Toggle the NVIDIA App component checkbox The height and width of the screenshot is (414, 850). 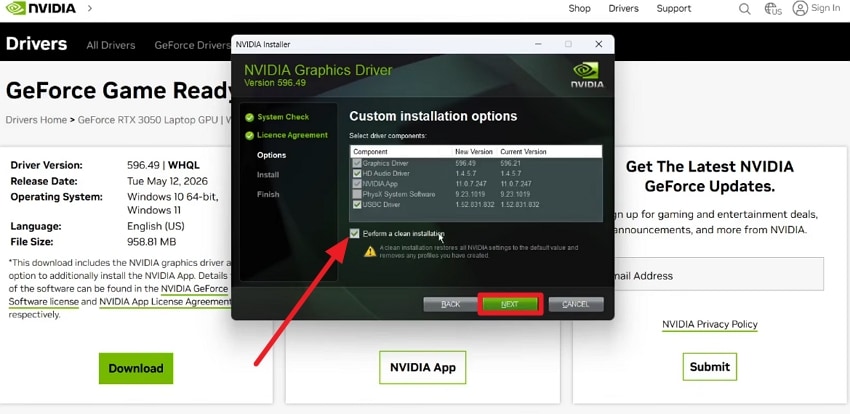[357, 184]
